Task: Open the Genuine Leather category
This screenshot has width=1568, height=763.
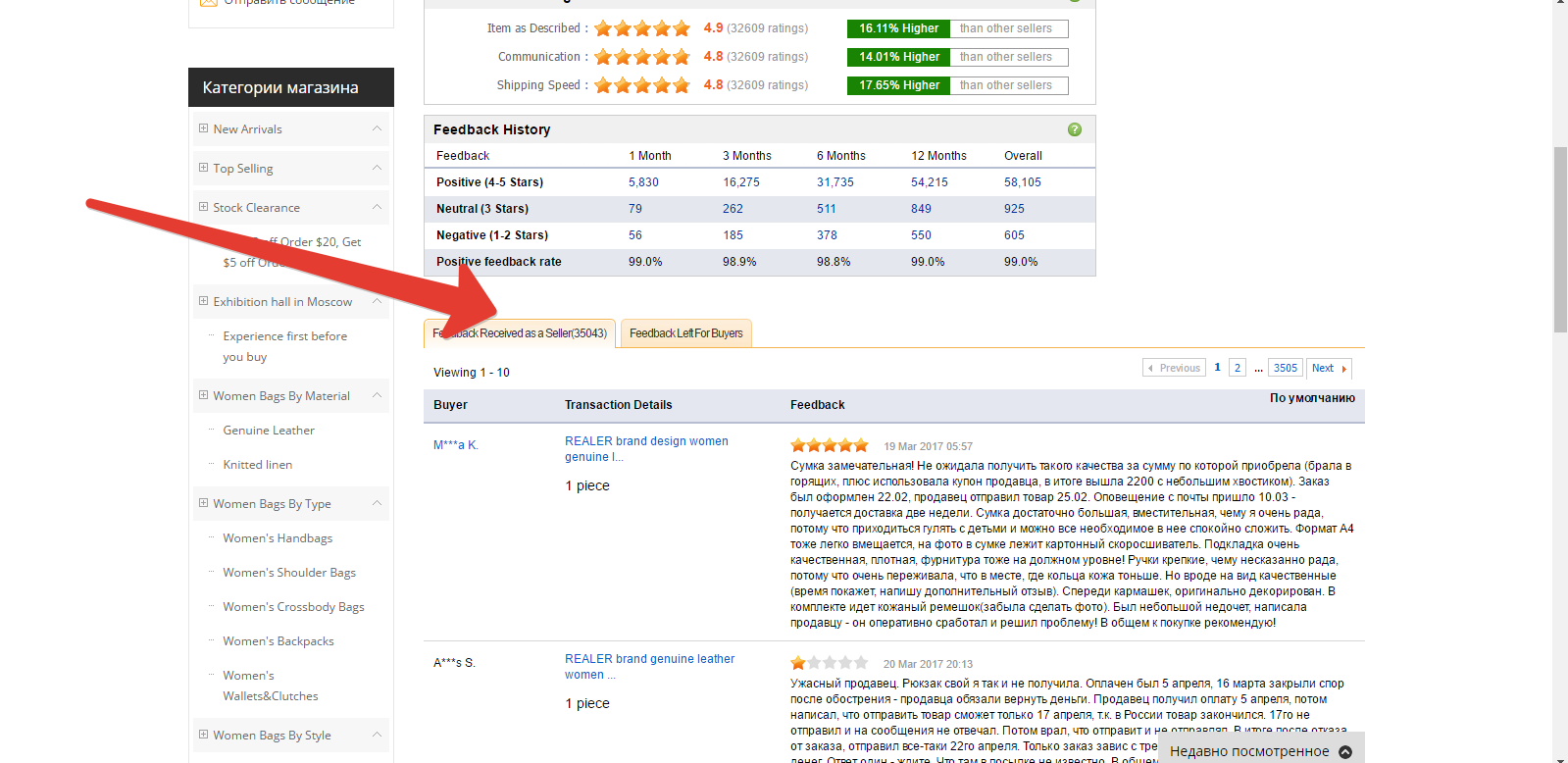Action: tap(269, 430)
